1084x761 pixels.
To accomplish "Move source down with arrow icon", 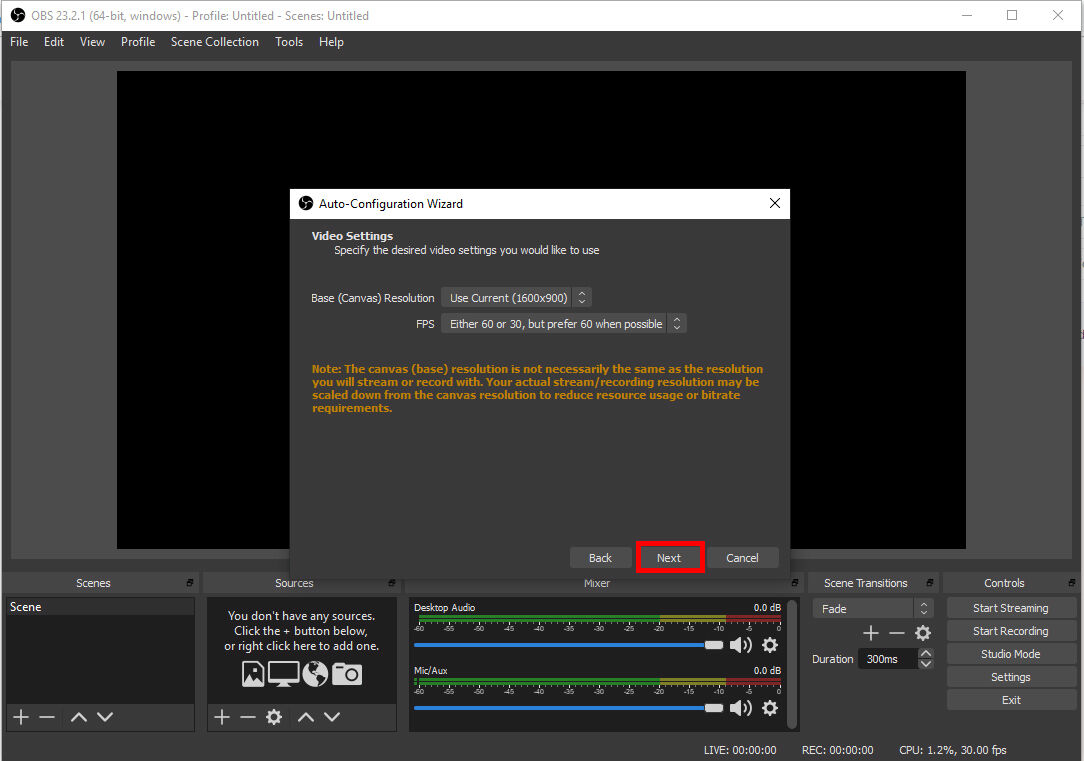I will pyautogui.click(x=332, y=717).
